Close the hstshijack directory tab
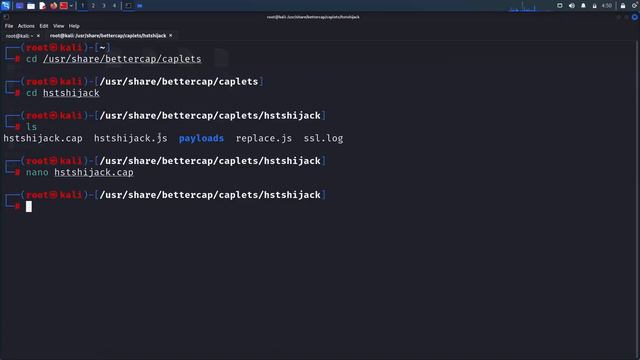This screenshot has width=640, height=360. [x=171, y=36]
